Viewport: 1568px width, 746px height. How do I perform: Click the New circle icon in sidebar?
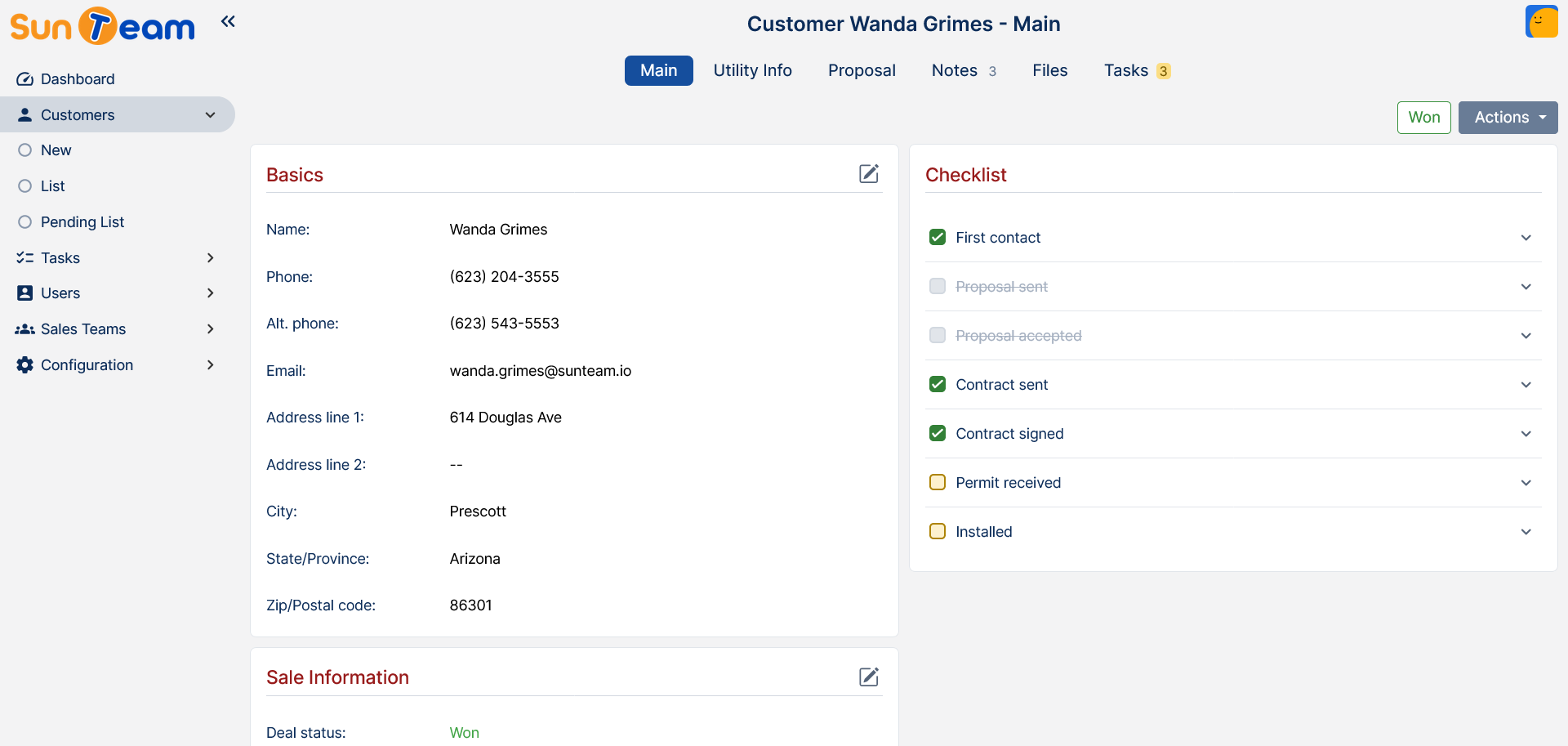(24, 150)
